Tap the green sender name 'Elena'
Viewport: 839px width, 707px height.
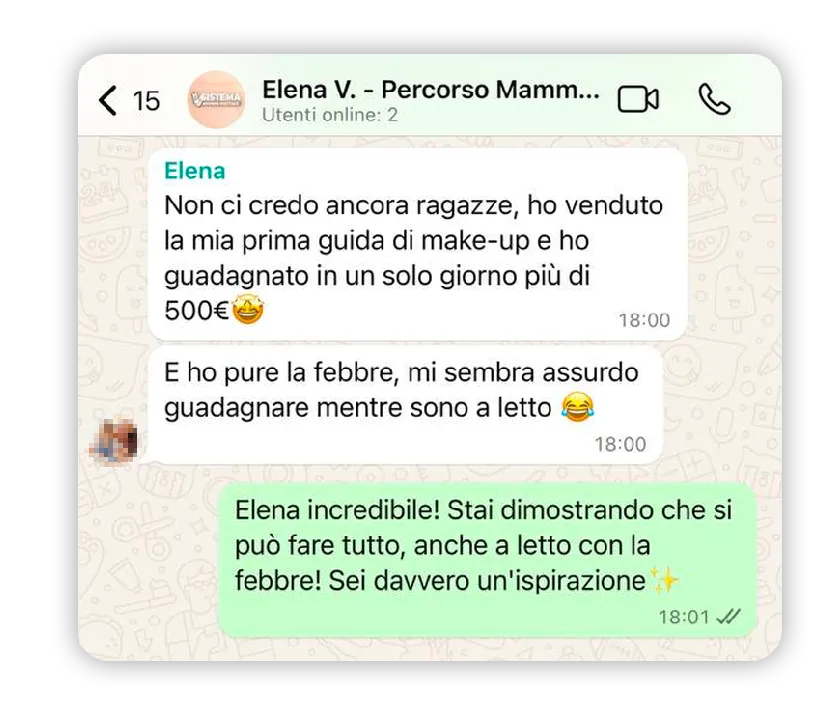coord(195,171)
